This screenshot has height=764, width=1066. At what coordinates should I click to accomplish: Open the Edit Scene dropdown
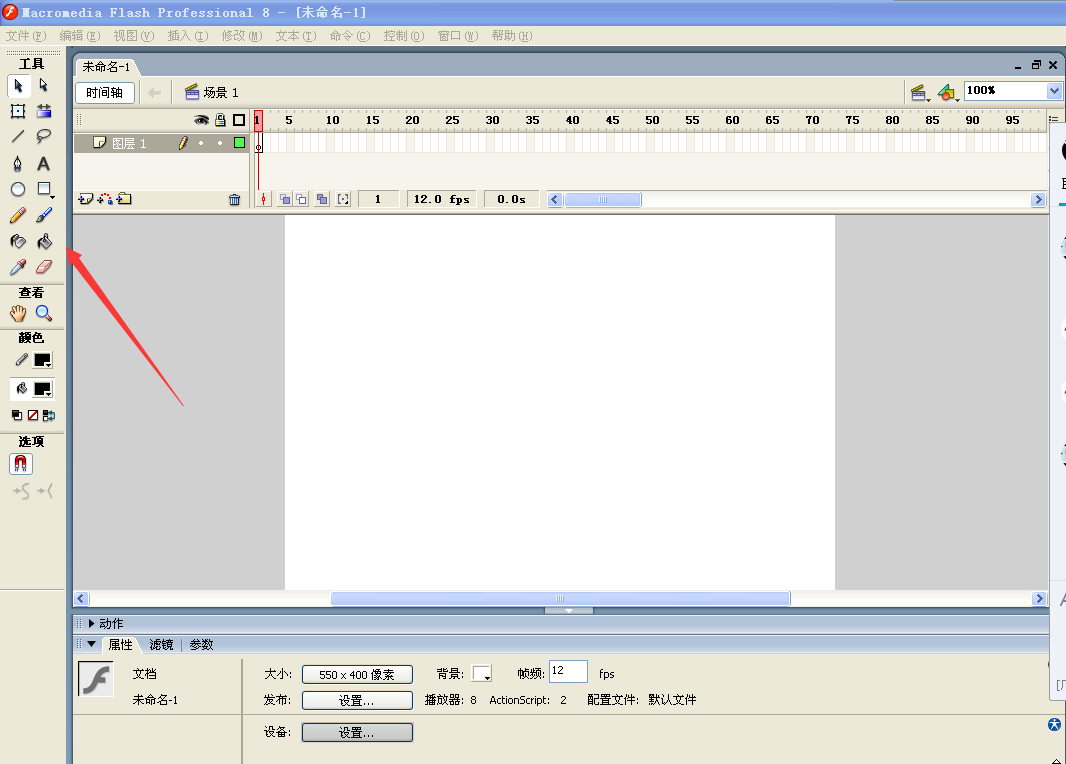click(920, 92)
